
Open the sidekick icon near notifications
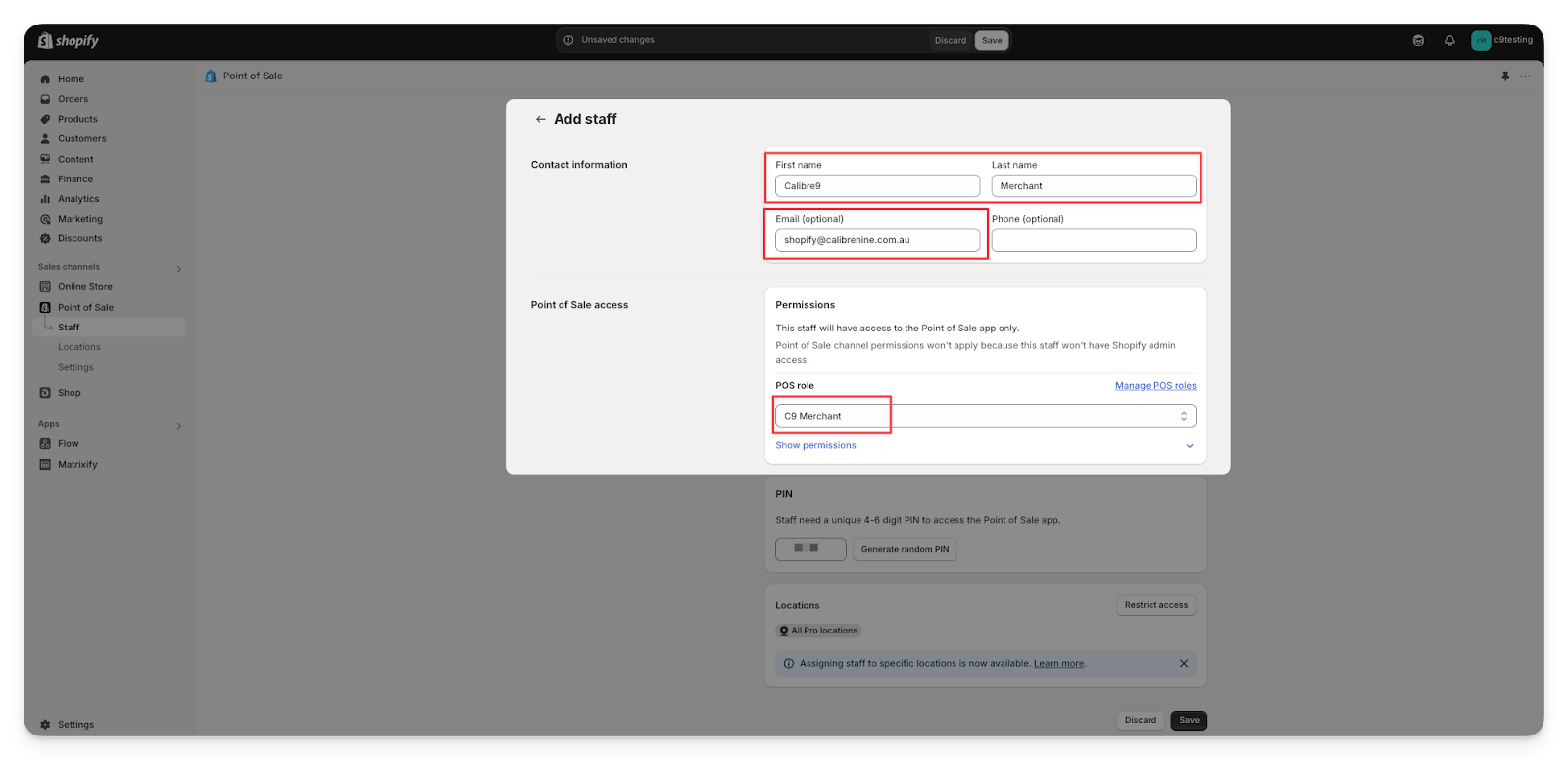coord(1418,40)
